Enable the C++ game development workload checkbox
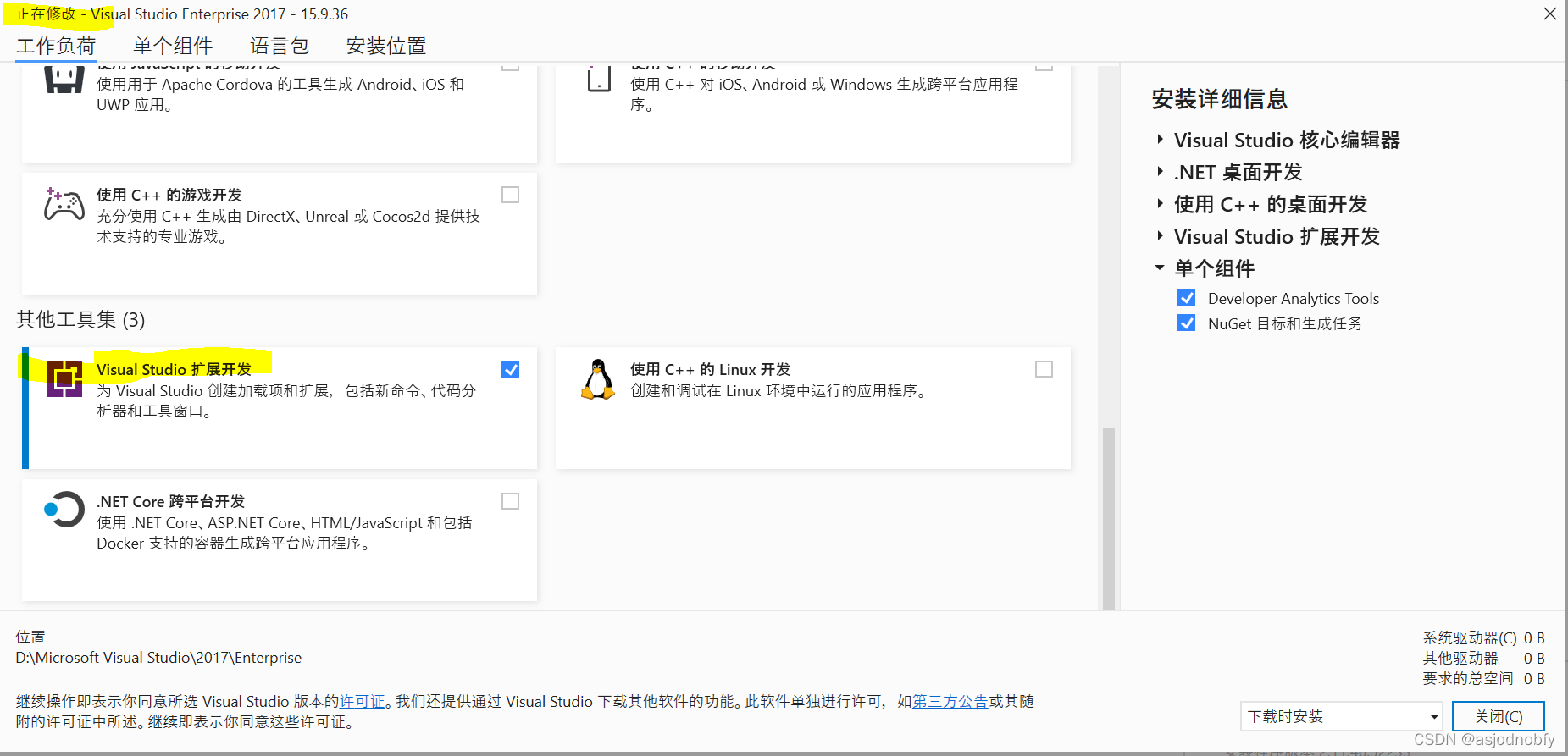The image size is (1568, 756). pyautogui.click(x=510, y=195)
